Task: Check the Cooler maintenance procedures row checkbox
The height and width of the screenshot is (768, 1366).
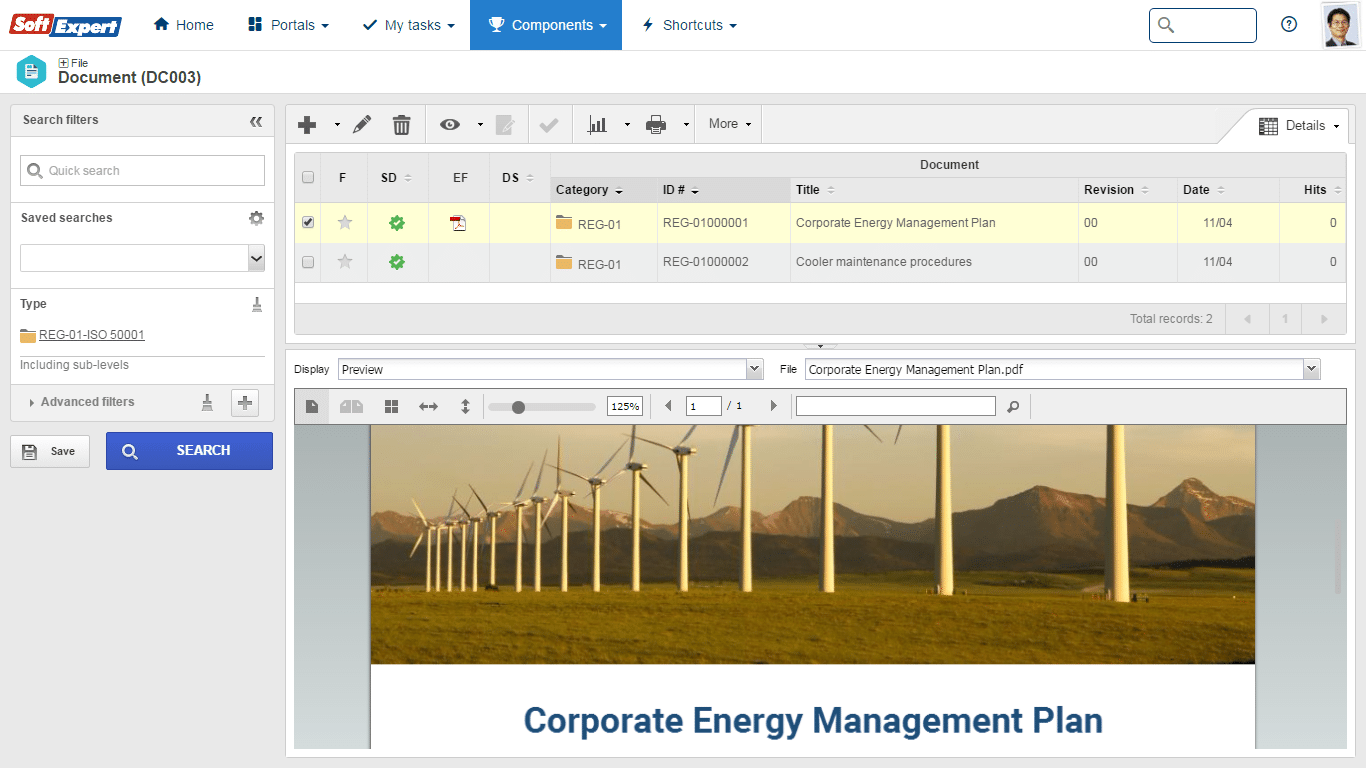Action: point(308,262)
